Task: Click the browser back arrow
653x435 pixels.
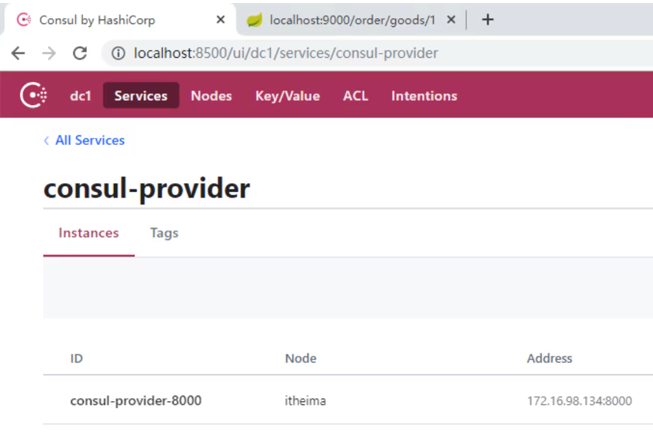Action: click(x=18, y=53)
